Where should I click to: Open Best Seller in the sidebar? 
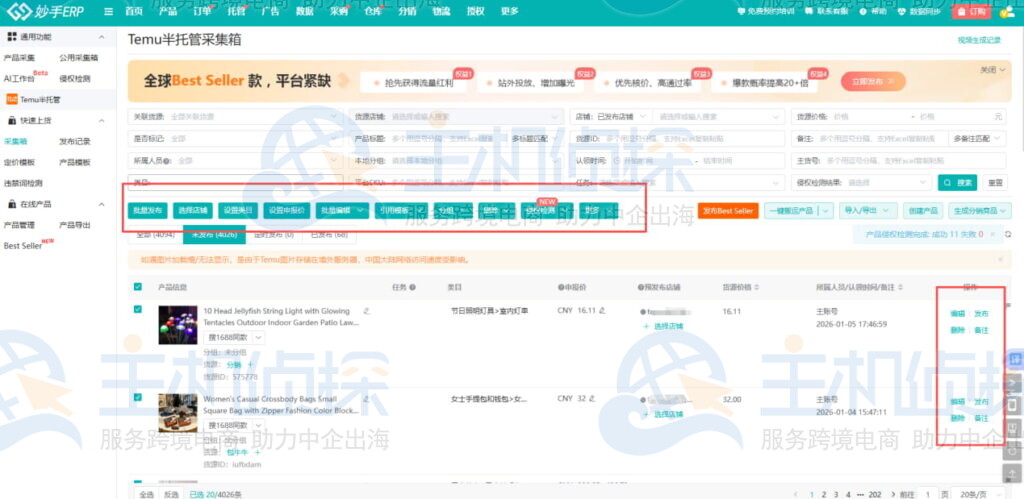point(23,246)
